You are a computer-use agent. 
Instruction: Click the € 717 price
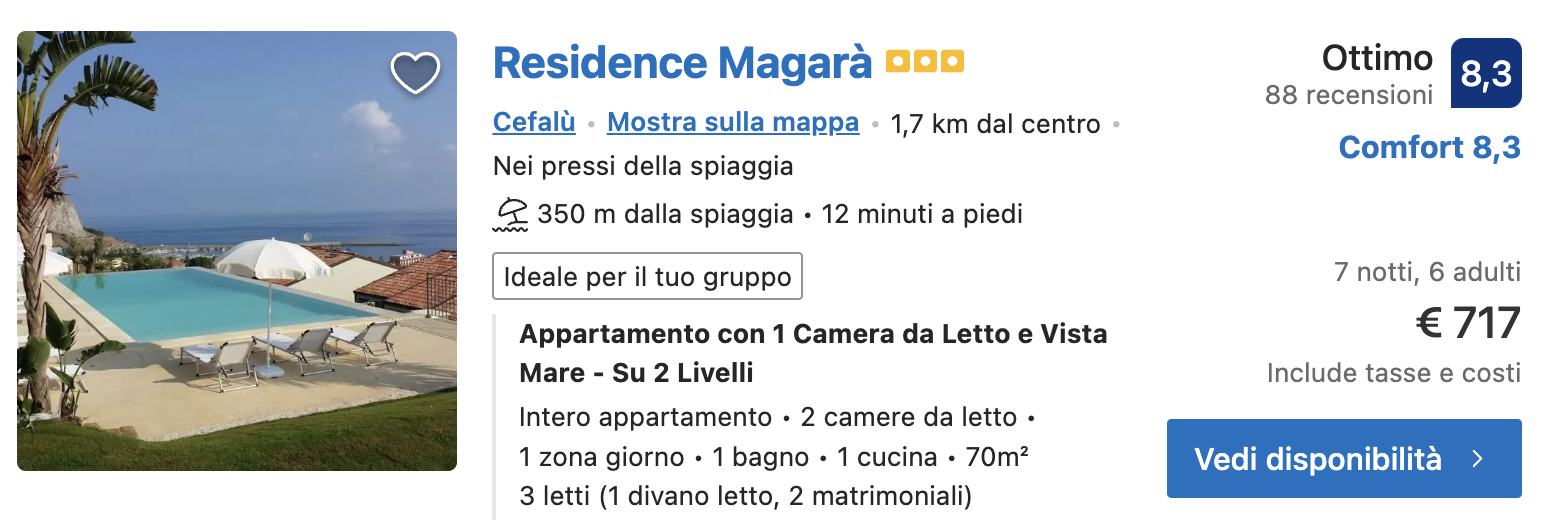1468,323
